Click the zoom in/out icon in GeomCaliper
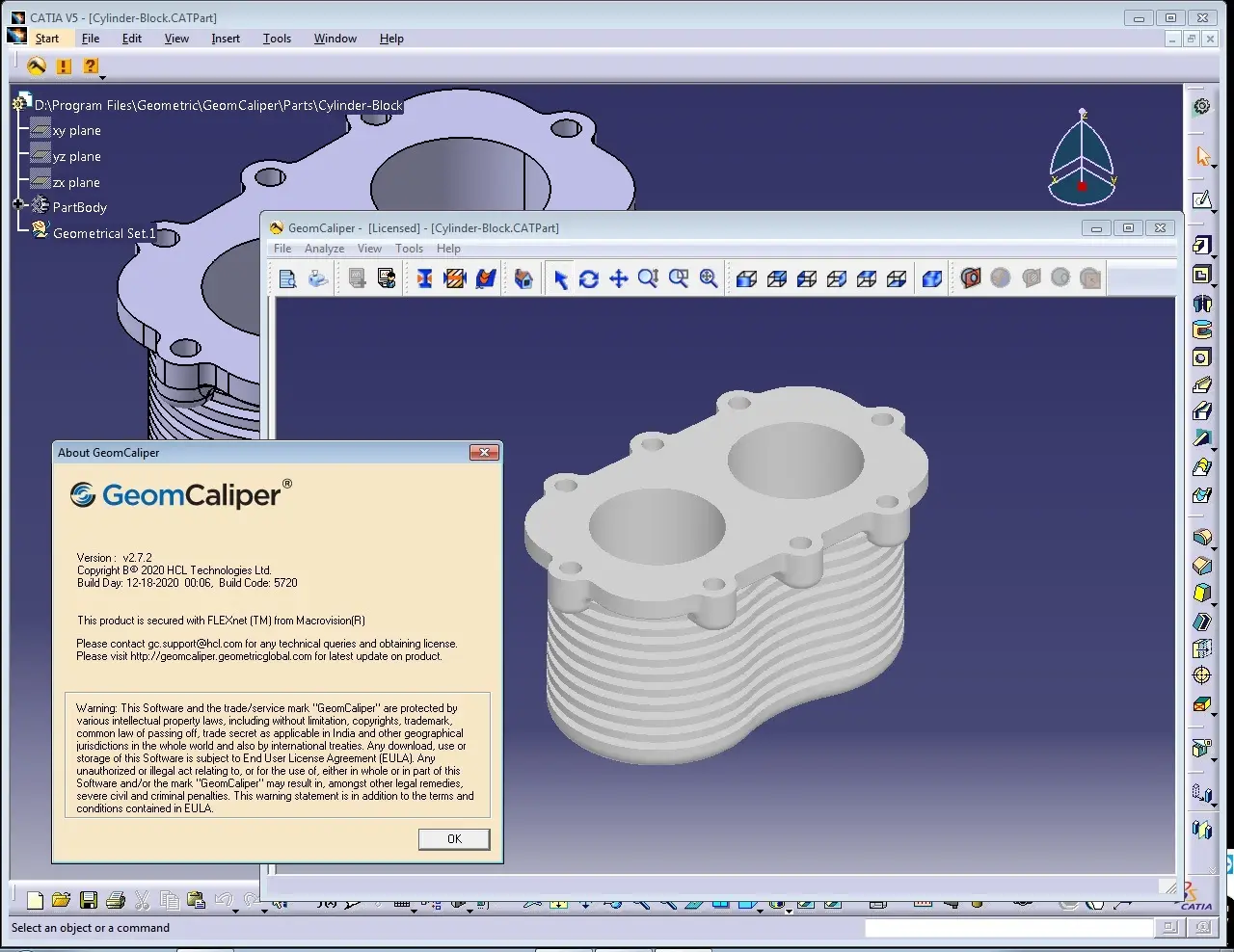This screenshot has width=1234, height=952. pos(648,278)
